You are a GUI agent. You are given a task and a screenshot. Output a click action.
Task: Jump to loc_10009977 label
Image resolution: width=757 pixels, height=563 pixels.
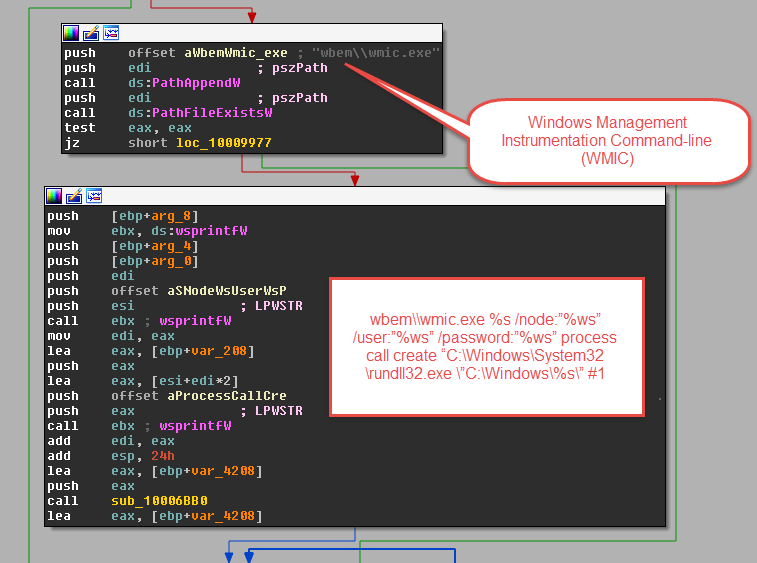(x=224, y=143)
